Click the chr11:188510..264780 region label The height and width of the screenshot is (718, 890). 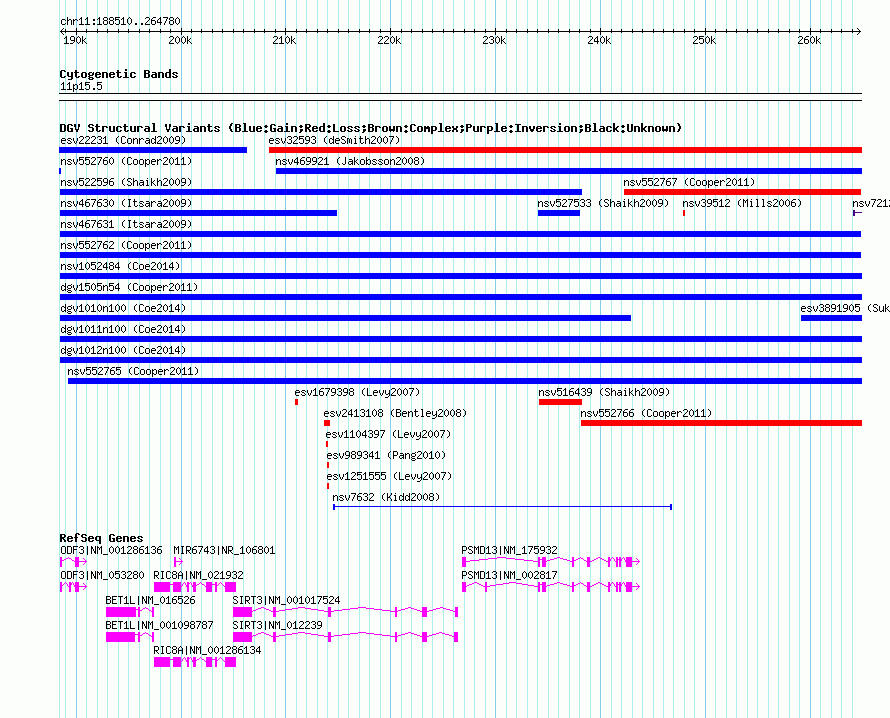point(120,22)
